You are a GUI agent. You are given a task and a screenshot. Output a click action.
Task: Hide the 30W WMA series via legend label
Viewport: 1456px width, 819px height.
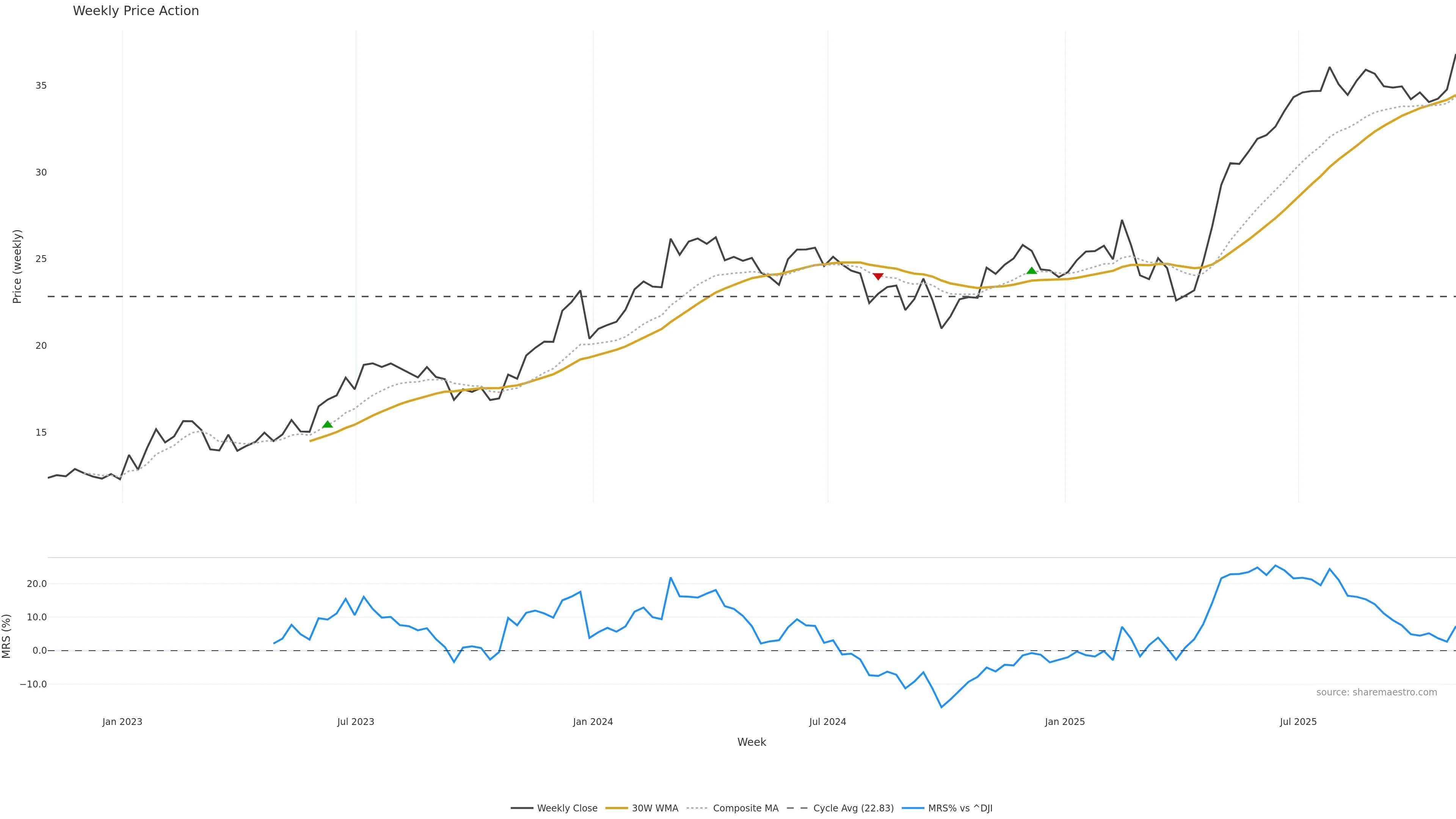click(654, 808)
